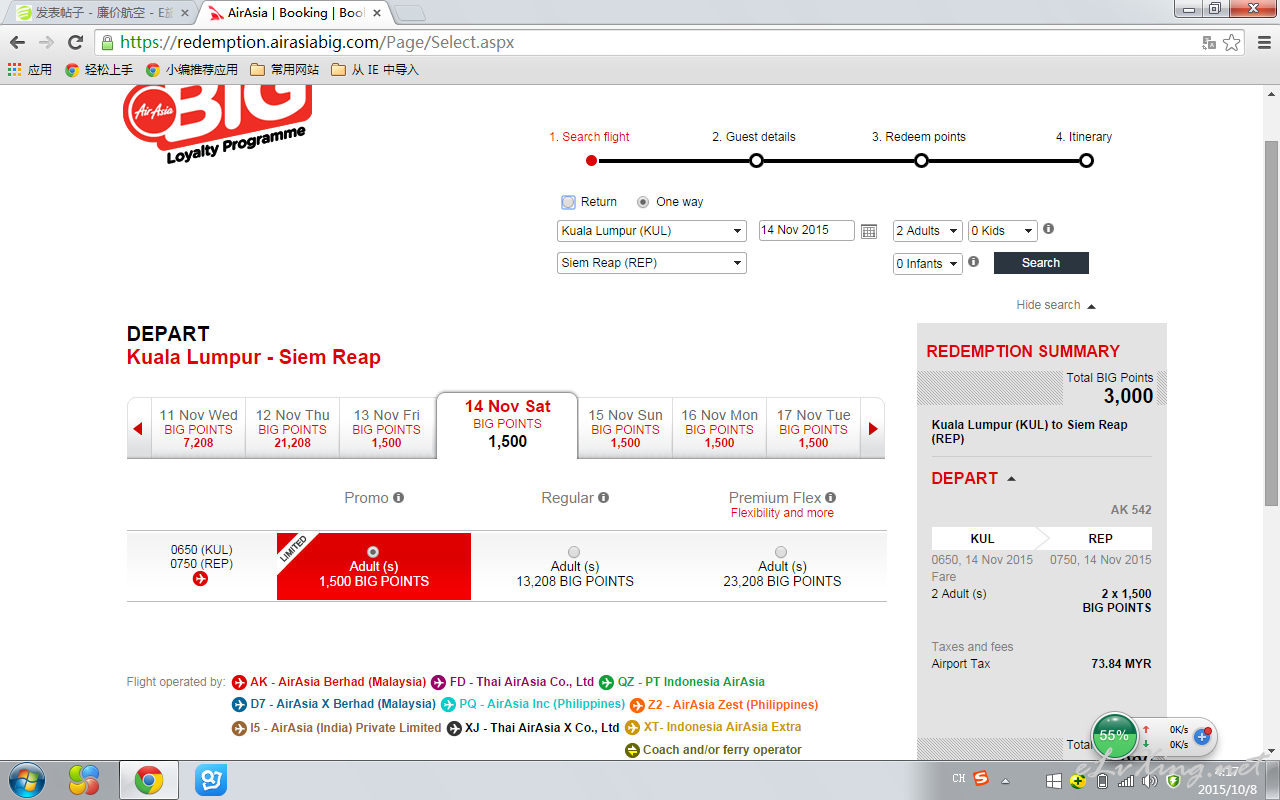Open the blue taskbar app icon
The height and width of the screenshot is (800, 1280).
coord(211,780)
